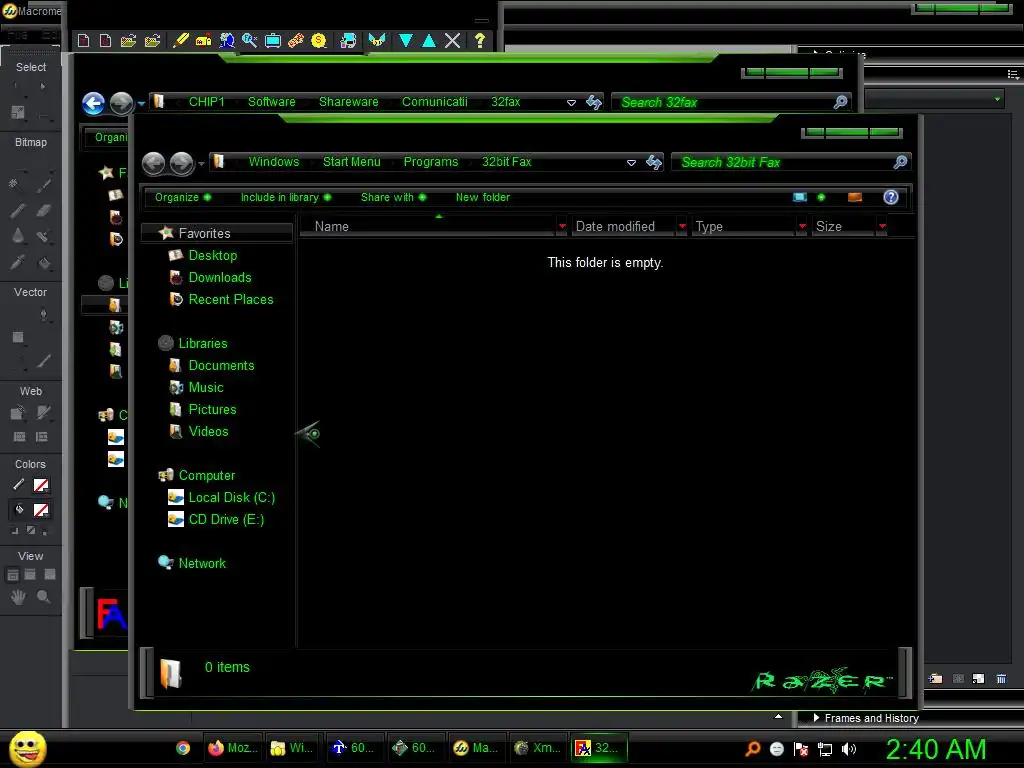The height and width of the screenshot is (768, 1024).
Task: Select the Zoom tool in Fireworks View section
Action: pyautogui.click(x=43, y=596)
